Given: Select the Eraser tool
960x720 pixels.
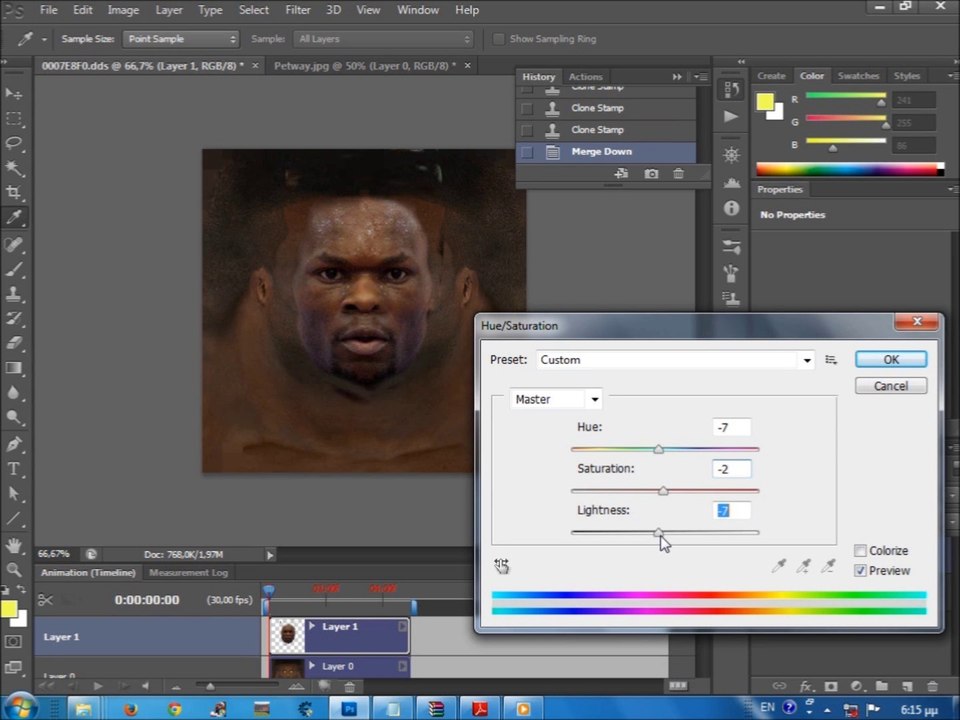Looking at the screenshot, I should pyautogui.click(x=13, y=343).
